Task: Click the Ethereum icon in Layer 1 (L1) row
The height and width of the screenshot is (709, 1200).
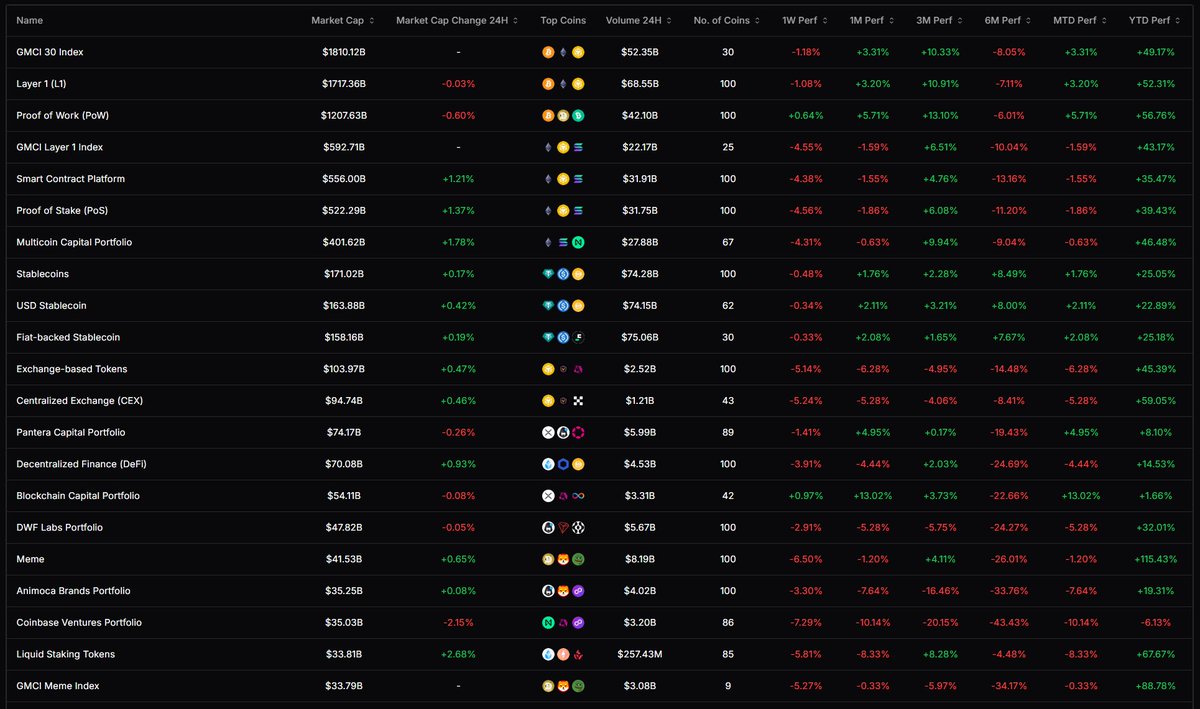Action: 563,84
